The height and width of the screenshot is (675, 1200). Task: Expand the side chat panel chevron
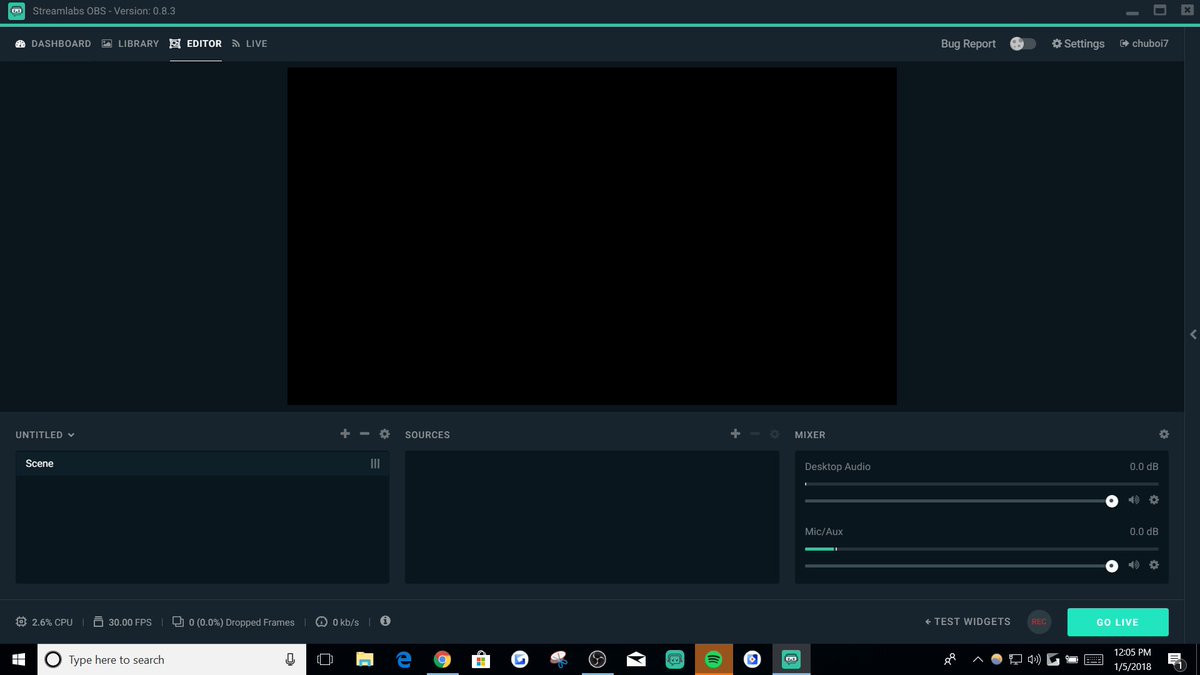[1193, 335]
